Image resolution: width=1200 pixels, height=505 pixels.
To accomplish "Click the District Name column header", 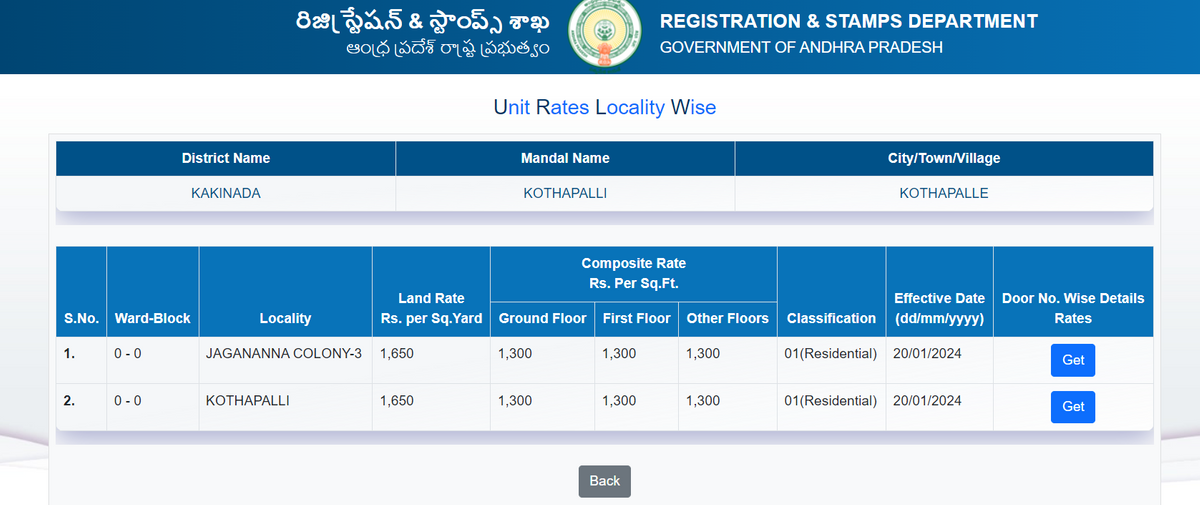I will pyautogui.click(x=226, y=158).
